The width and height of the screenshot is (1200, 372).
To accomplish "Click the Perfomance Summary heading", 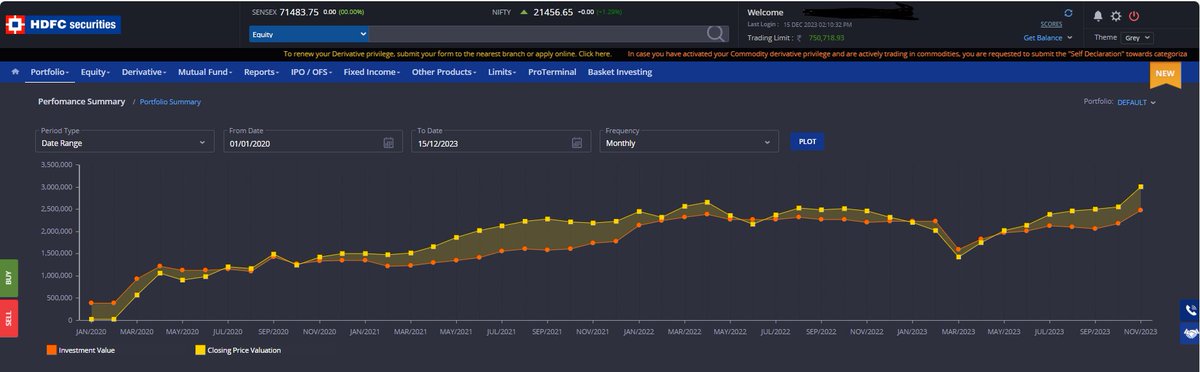I will [x=82, y=102].
